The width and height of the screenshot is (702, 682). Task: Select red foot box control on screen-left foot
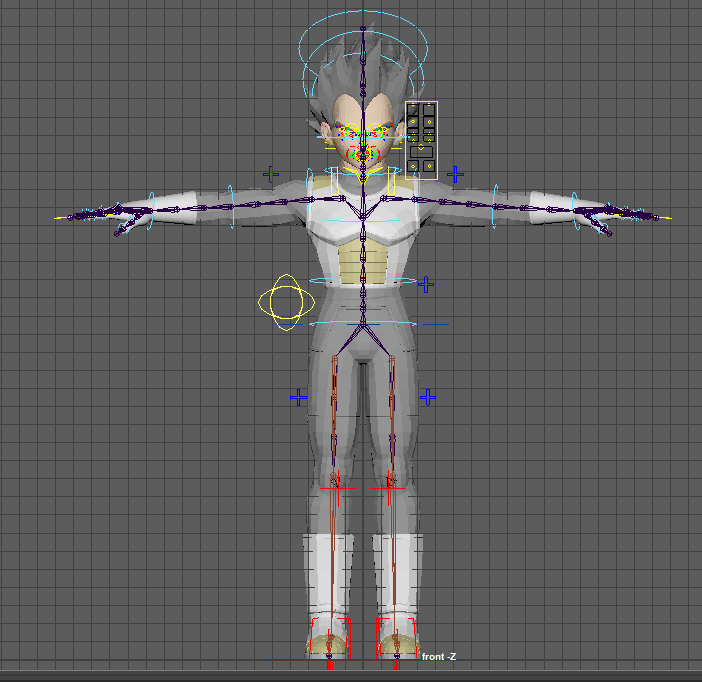point(330,638)
